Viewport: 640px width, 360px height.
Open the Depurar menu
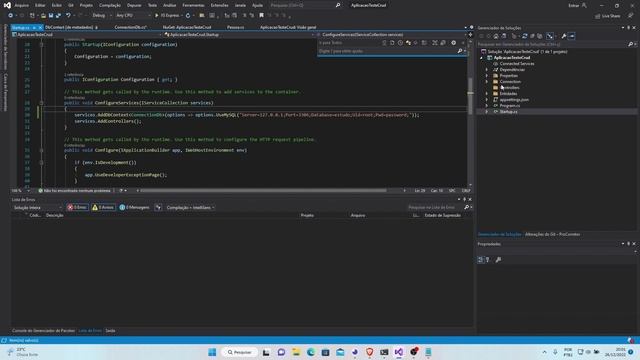click(x=134, y=5)
